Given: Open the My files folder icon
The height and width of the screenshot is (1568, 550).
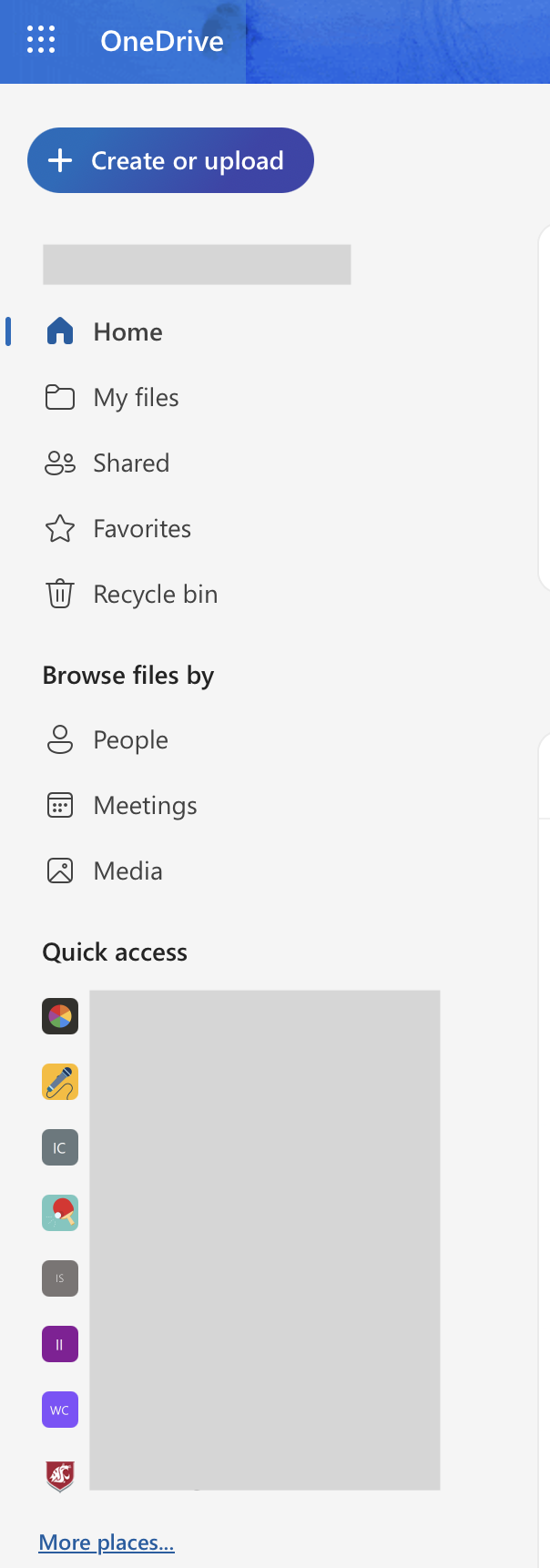Looking at the screenshot, I should coord(59,397).
